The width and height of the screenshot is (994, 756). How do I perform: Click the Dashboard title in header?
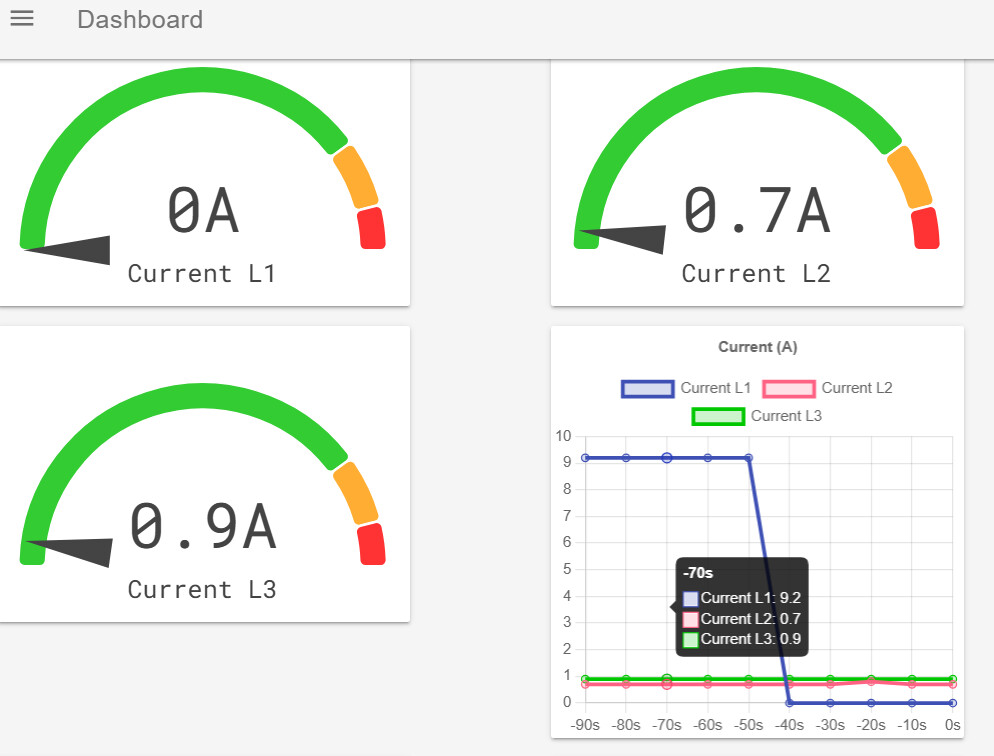(x=140, y=20)
